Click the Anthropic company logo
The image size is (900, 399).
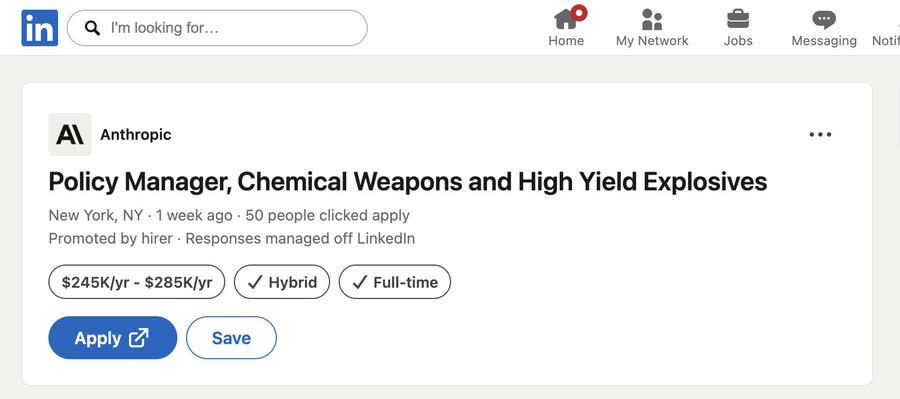pos(69,134)
